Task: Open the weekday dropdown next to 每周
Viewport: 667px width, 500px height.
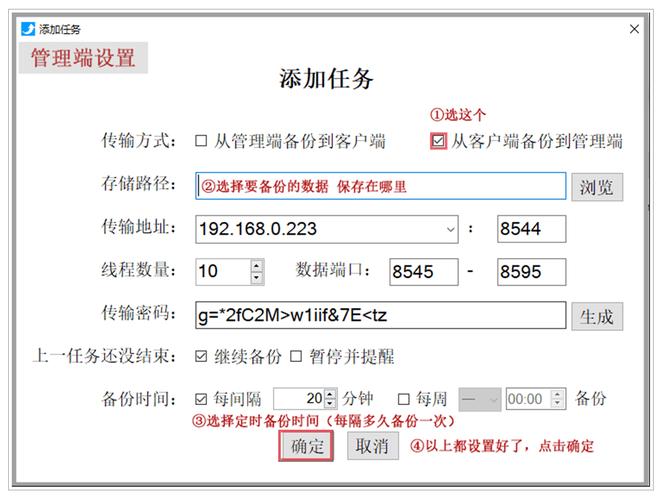Action: click(x=480, y=399)
